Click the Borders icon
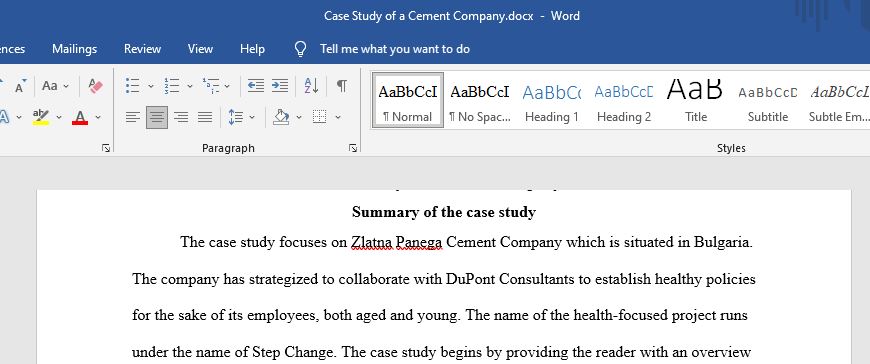The height and width of the screenshot is (364, 870). 319,117
